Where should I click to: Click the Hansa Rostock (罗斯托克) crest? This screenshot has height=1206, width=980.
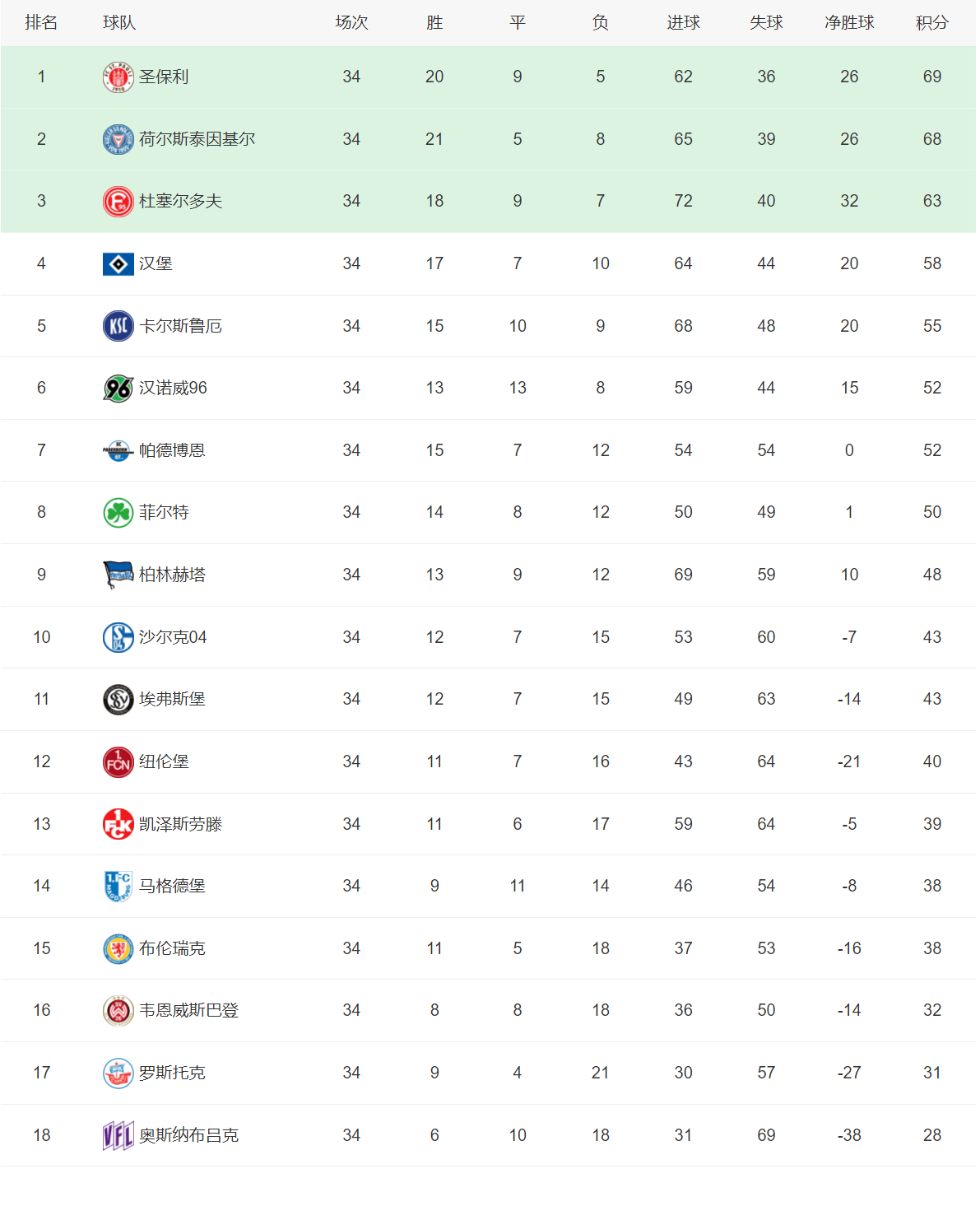tap(118, 1073)
